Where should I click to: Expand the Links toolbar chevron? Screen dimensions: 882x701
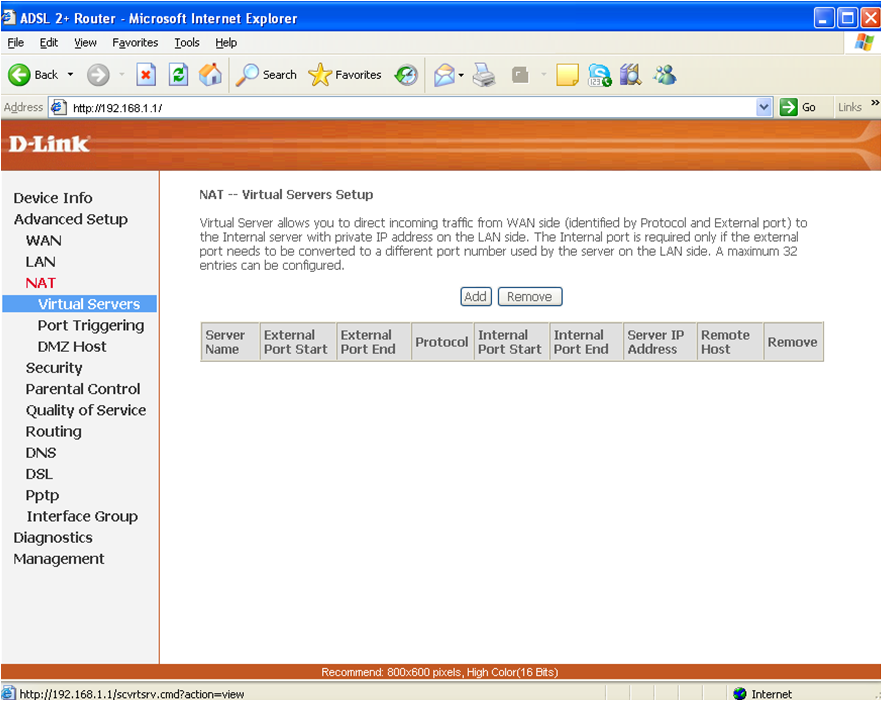(x=875, y=104)
